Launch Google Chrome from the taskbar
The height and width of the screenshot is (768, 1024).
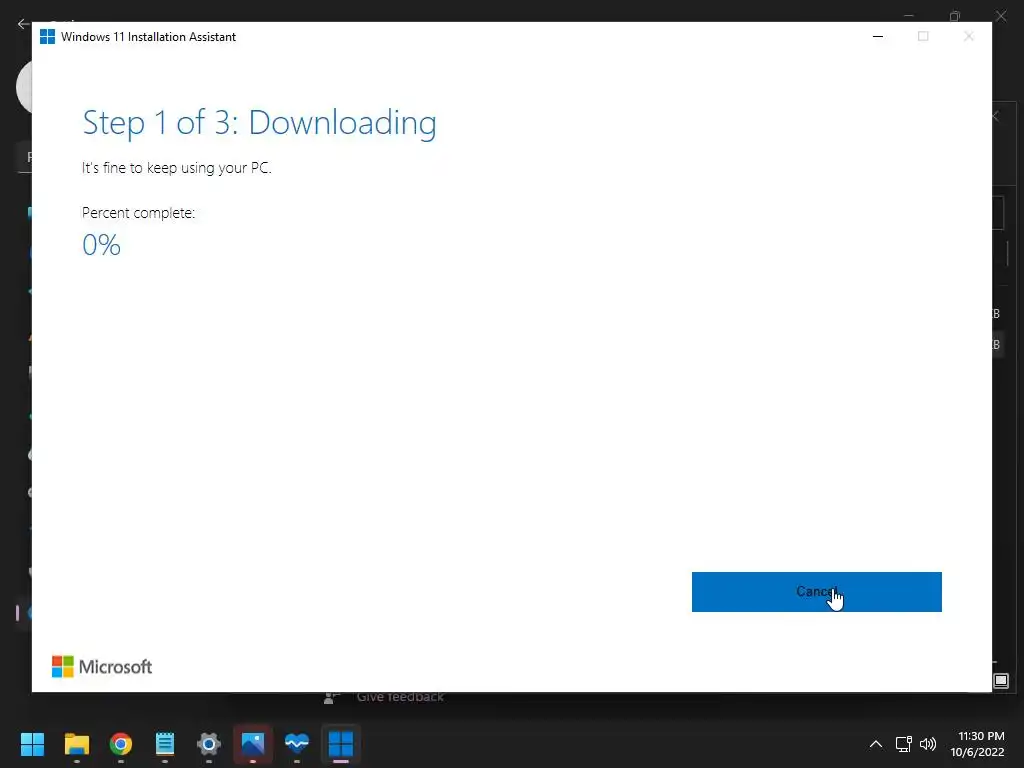[120, 743]
